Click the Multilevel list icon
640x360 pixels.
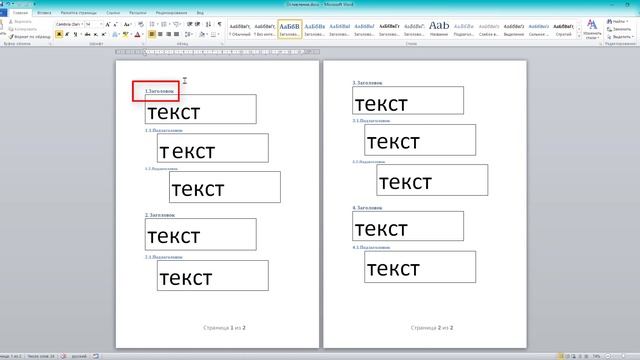(176, 24)
